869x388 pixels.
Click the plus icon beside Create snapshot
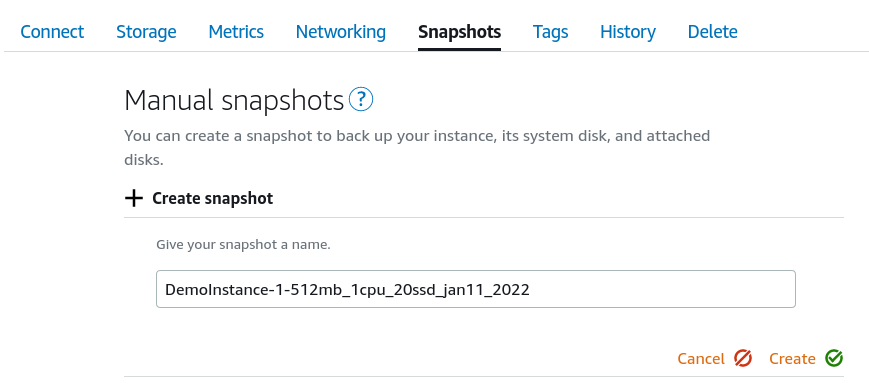(134, 198)
